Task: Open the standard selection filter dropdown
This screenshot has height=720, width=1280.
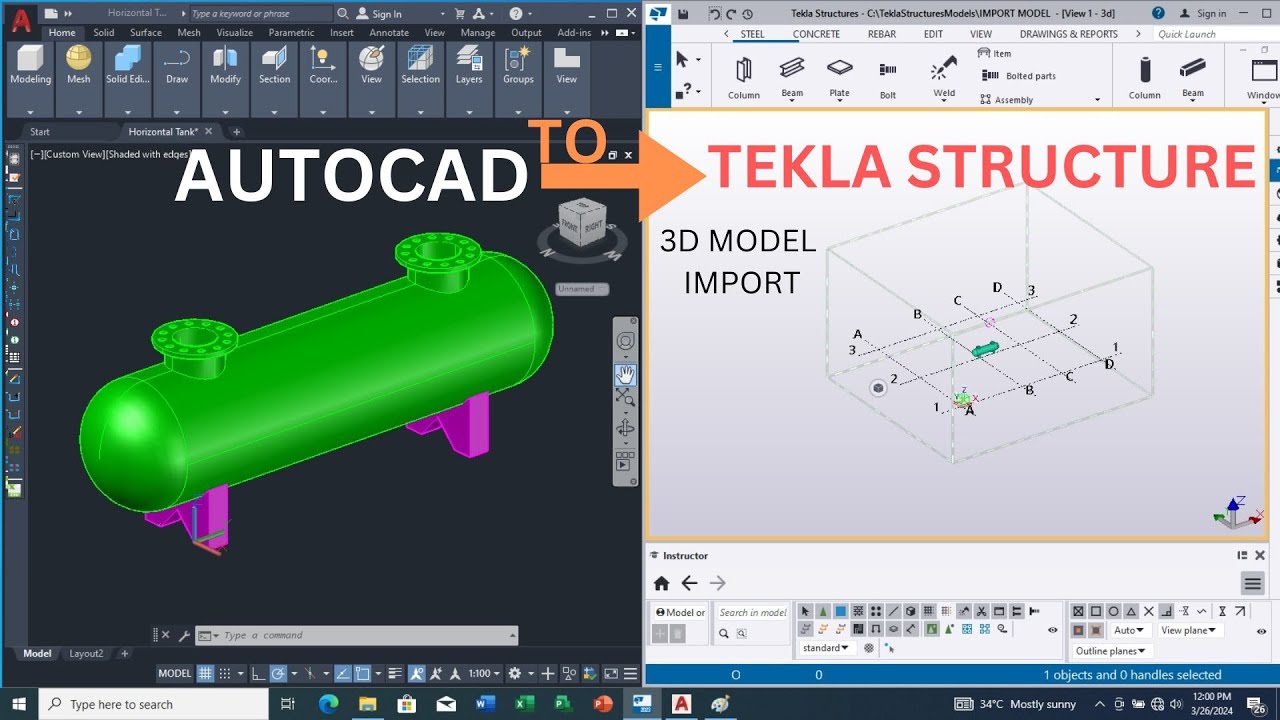Action: [826, 648]
